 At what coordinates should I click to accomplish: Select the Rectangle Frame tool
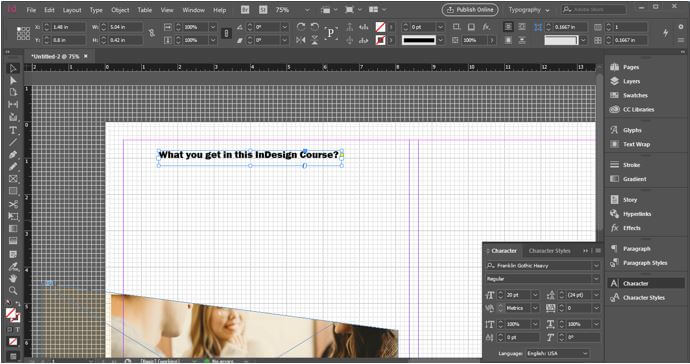click(x=13, y=179)
